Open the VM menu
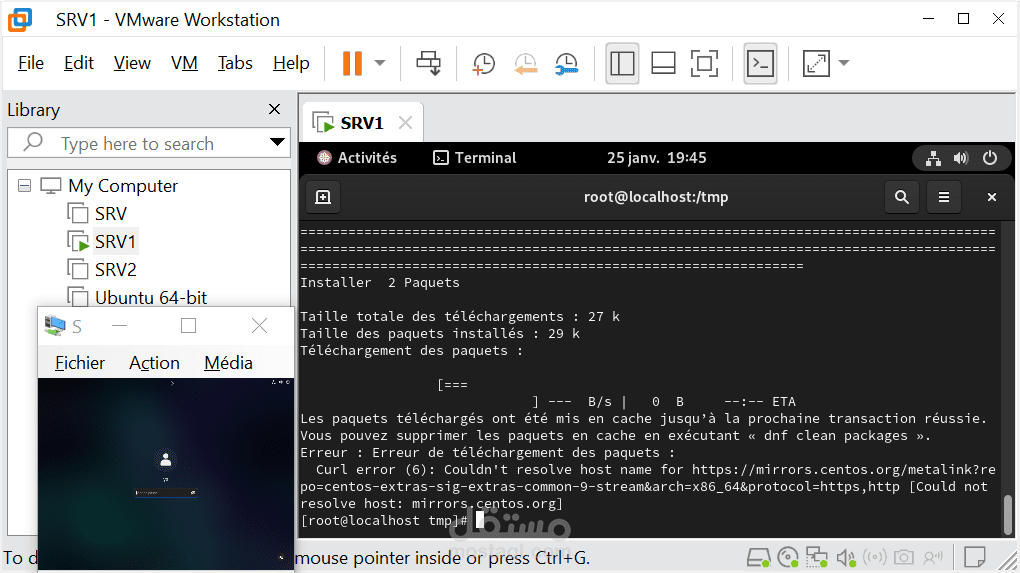Viewport: 1020px width, 573px height. click(184, 63)
